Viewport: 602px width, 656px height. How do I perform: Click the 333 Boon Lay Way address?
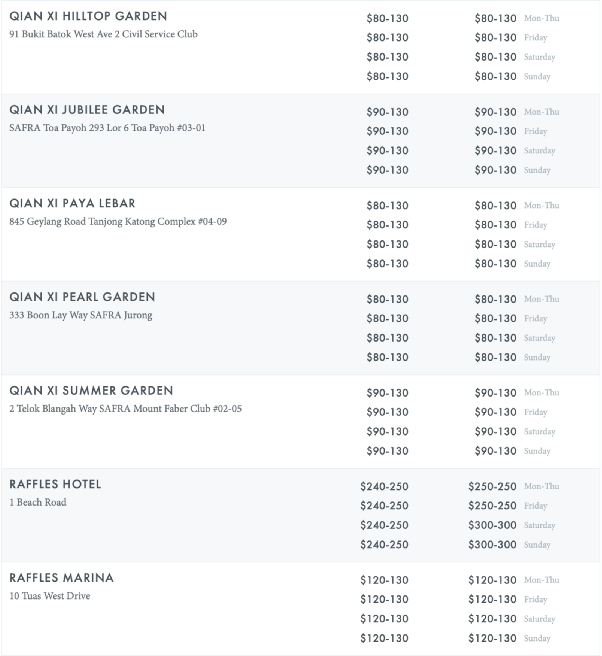80,315
